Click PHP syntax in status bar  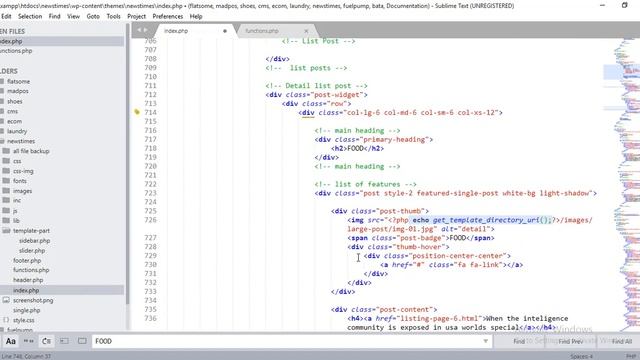pyautogui.click(x=631, y=356)
